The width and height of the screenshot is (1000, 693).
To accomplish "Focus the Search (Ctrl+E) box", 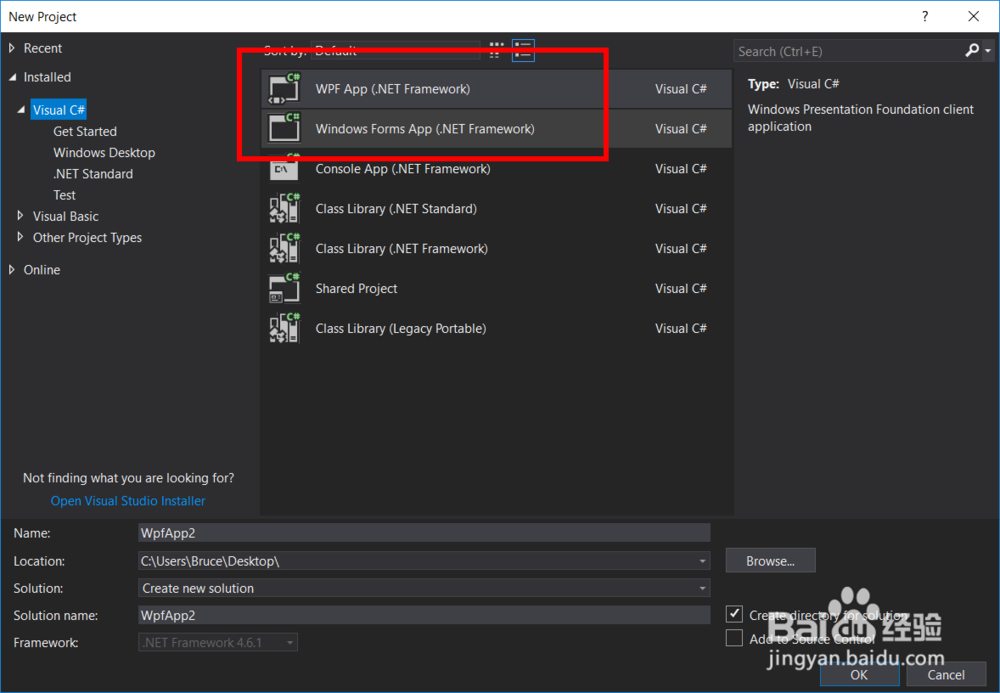I will (x=848, y=51).
